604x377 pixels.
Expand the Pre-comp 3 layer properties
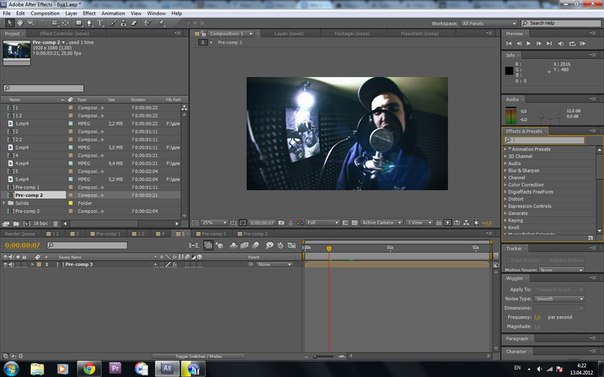click(32, 265)
